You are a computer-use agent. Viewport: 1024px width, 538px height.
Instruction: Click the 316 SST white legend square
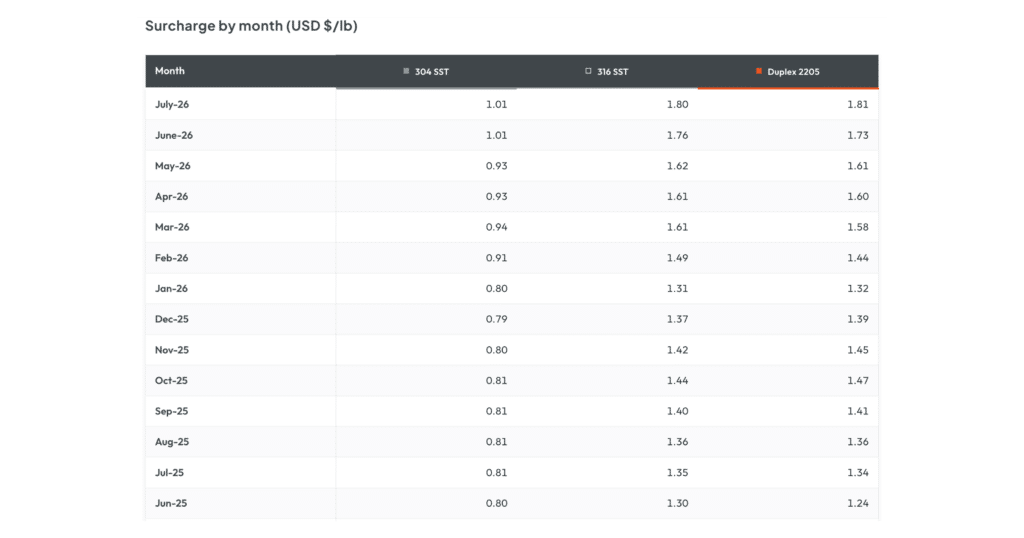tap(588, 71)
